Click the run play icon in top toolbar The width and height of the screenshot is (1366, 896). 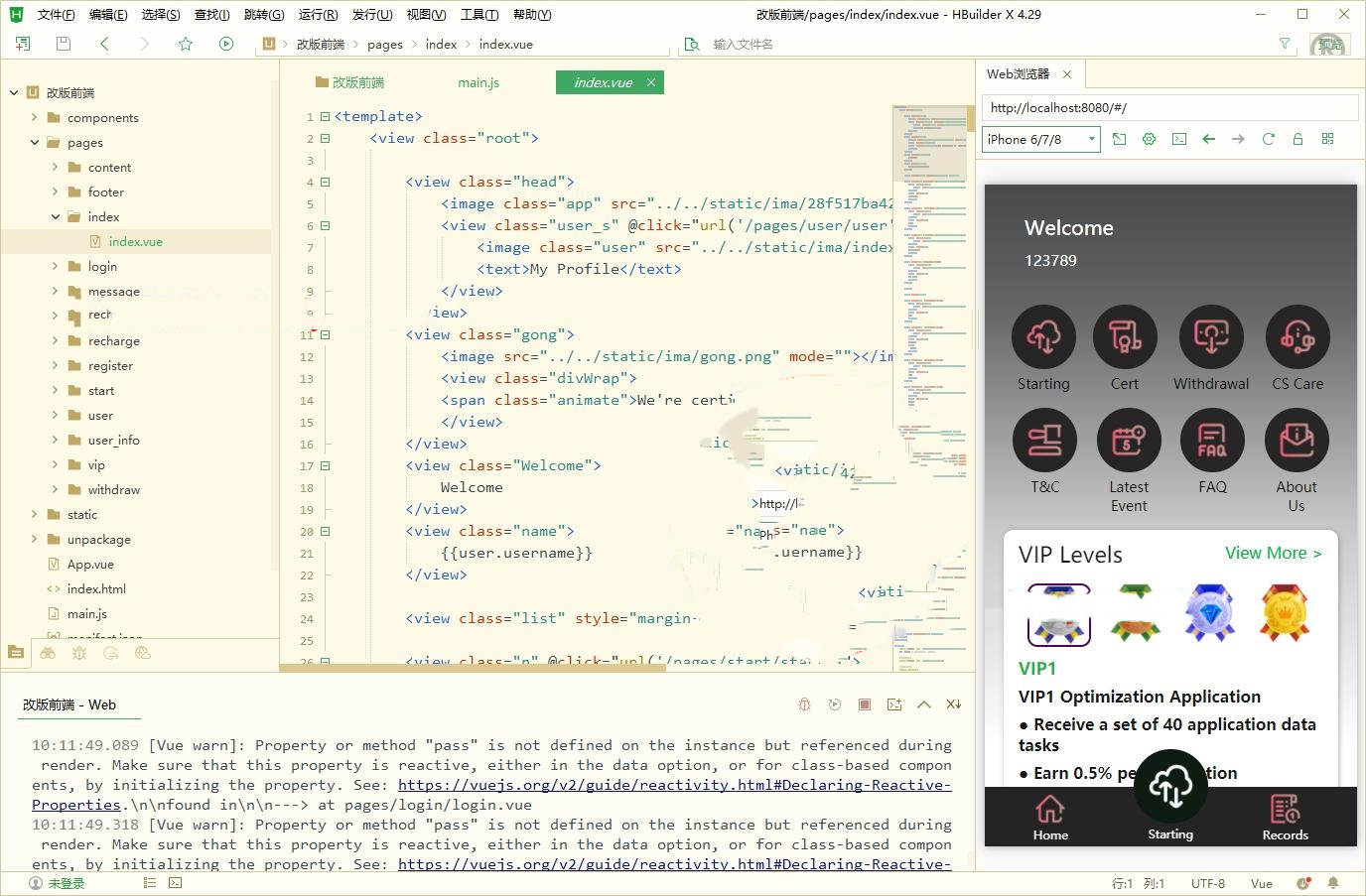pyautogui.click(x=226, y=44)
